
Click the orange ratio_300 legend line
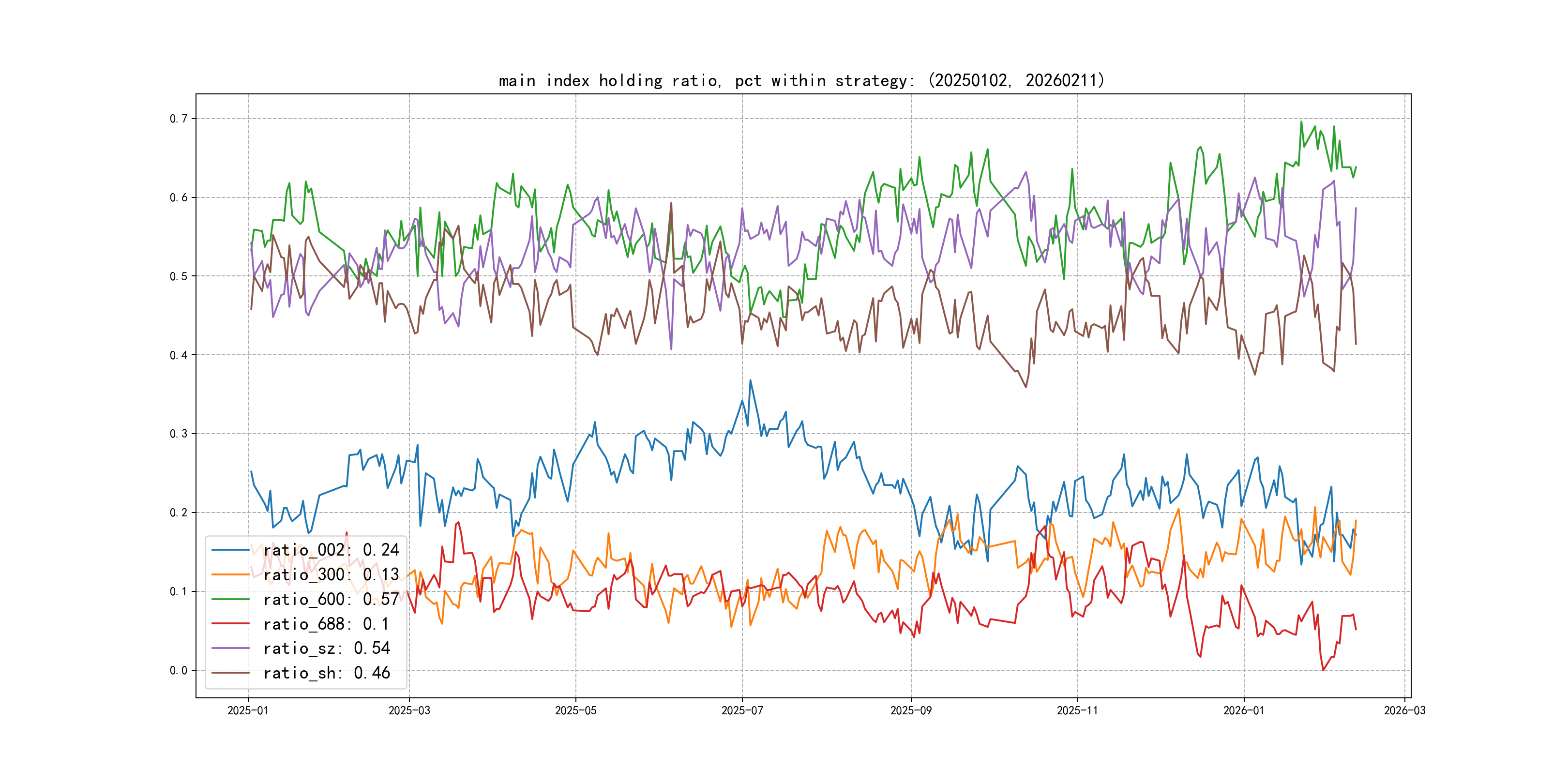[230, 574]
